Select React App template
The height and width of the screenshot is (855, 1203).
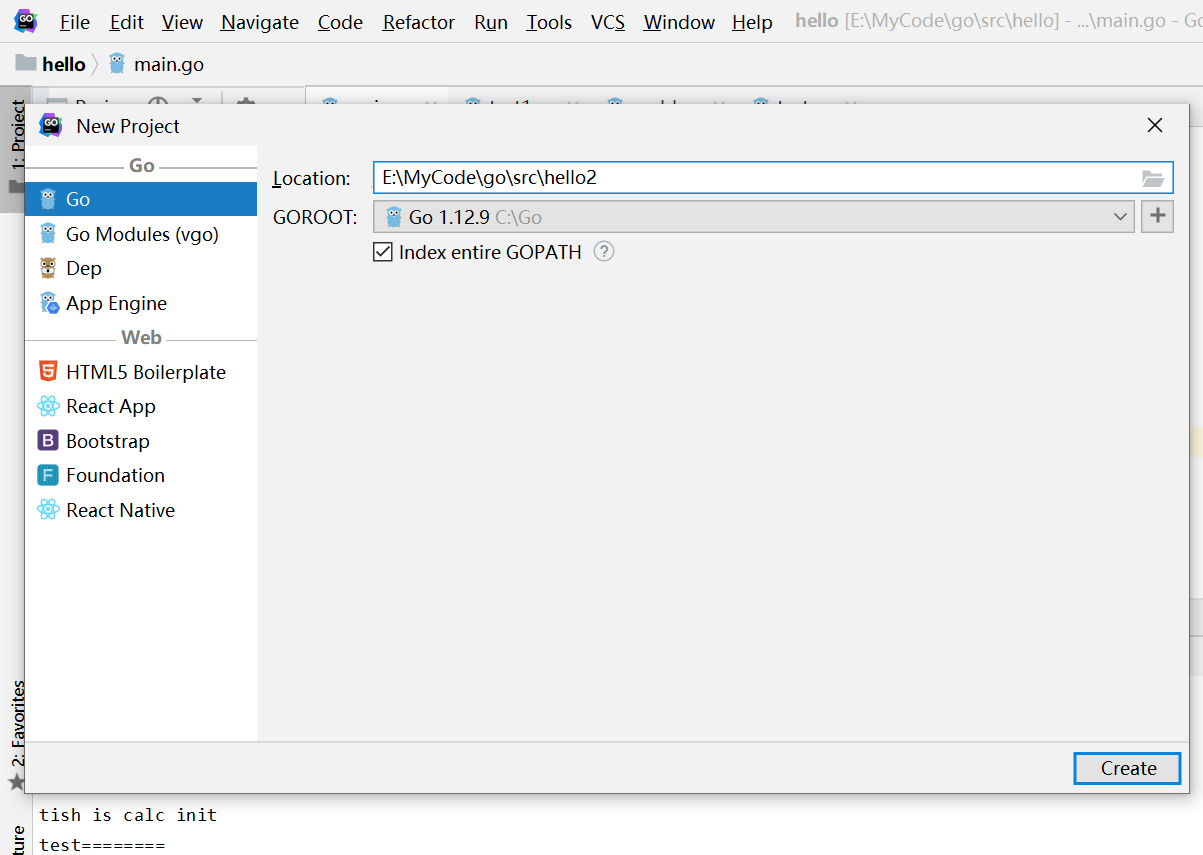pos(141,406)
